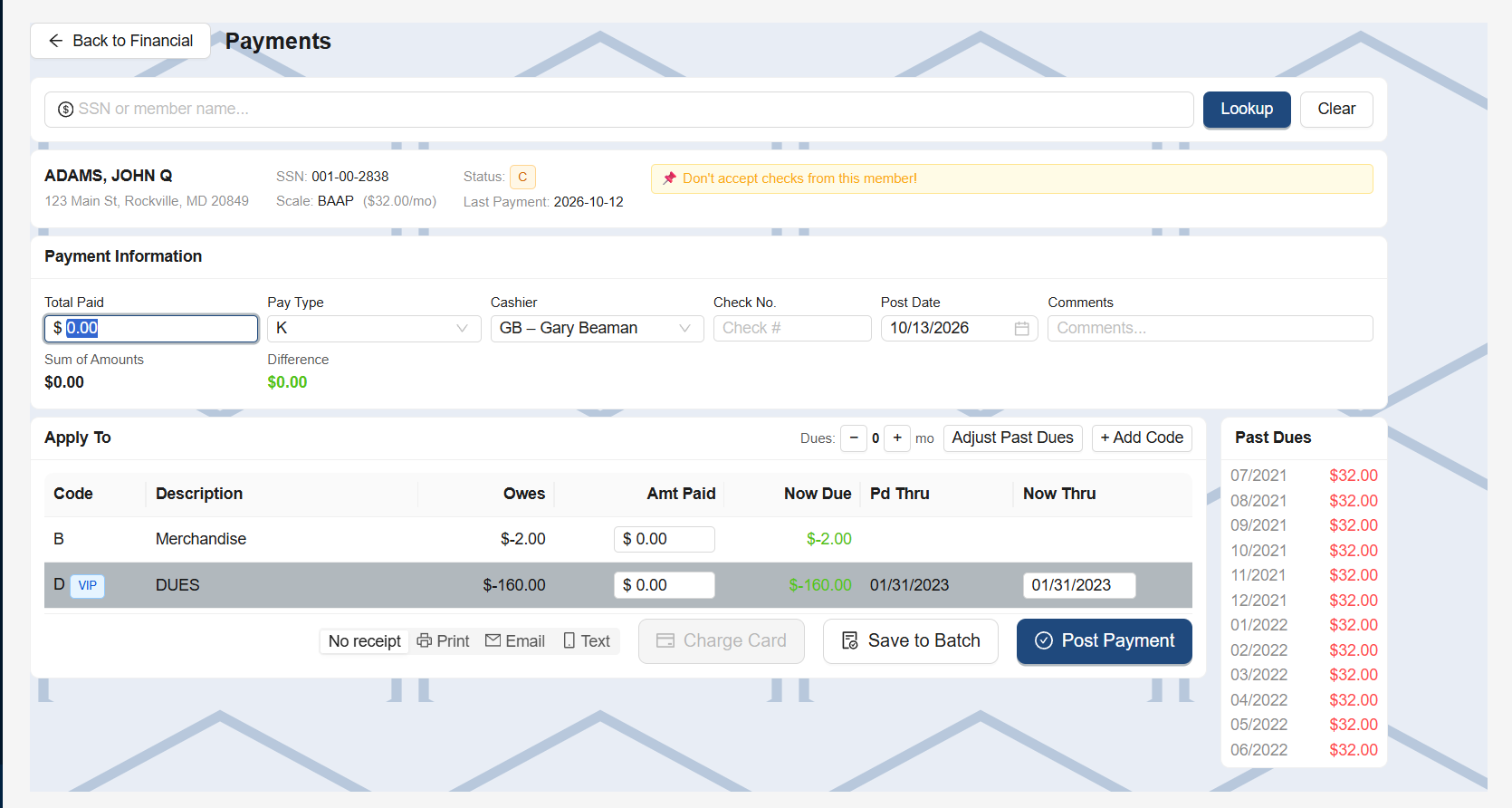Image resolution: width=1512 pixels, height=808 pixels.
Task: Select the No receipt option
Action: tap(365, 641)
